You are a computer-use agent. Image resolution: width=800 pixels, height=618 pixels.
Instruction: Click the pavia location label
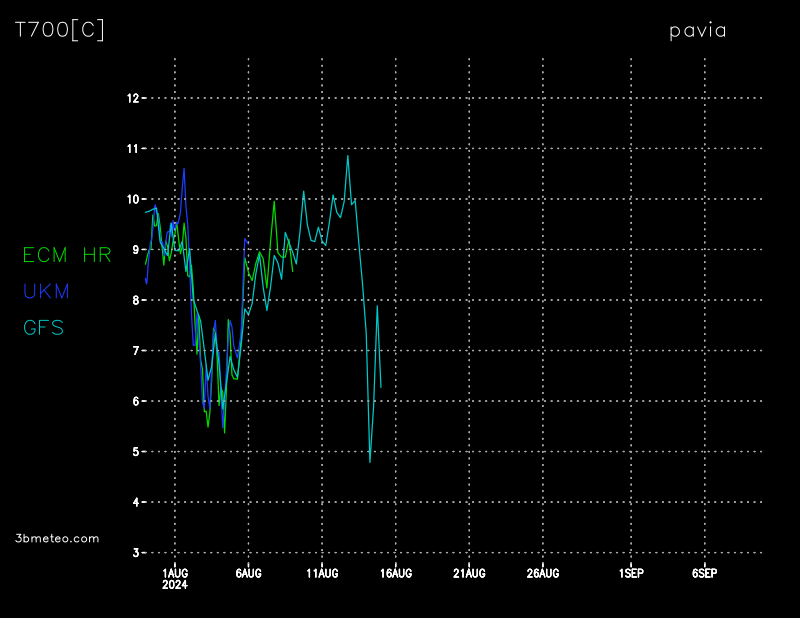tap(697, 31)
